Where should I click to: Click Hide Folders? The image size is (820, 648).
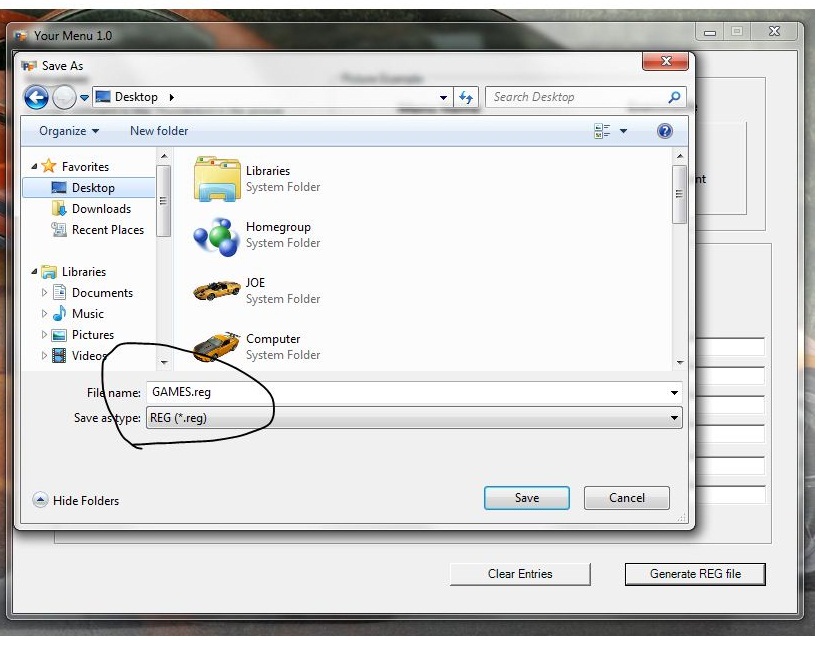[76, 501]
